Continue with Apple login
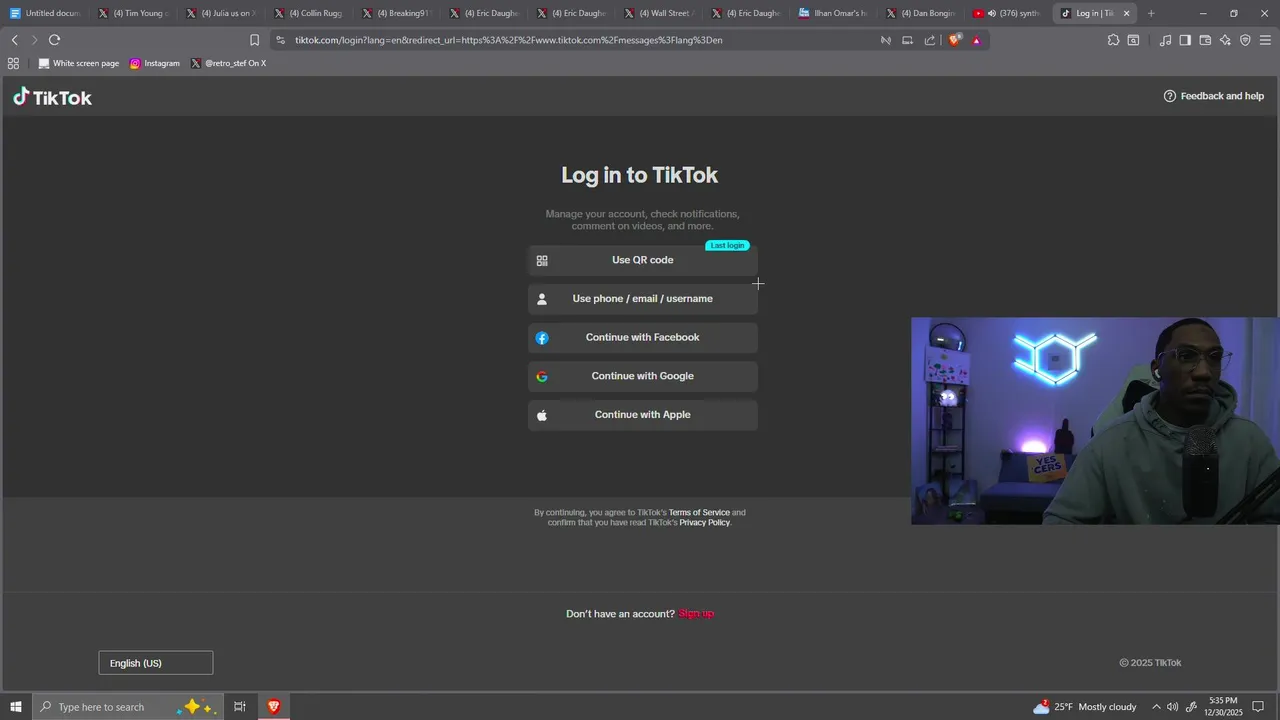Image resolution: width=1280 pixels, height=720 pixels. click(x=642, y=415)
